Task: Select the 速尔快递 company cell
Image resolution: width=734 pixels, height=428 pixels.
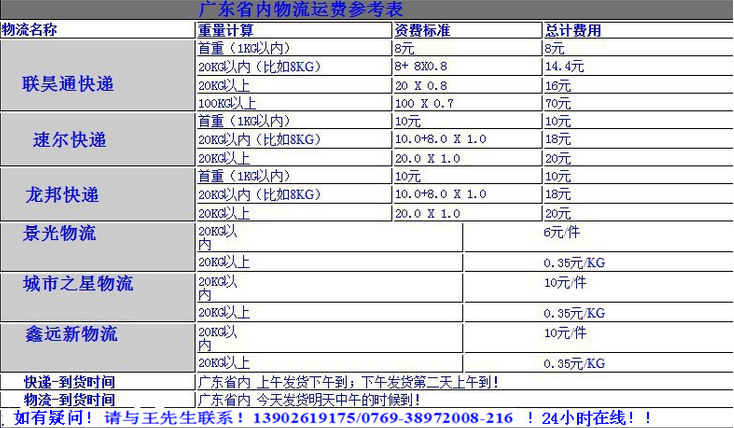Action: tap(69, 139)
